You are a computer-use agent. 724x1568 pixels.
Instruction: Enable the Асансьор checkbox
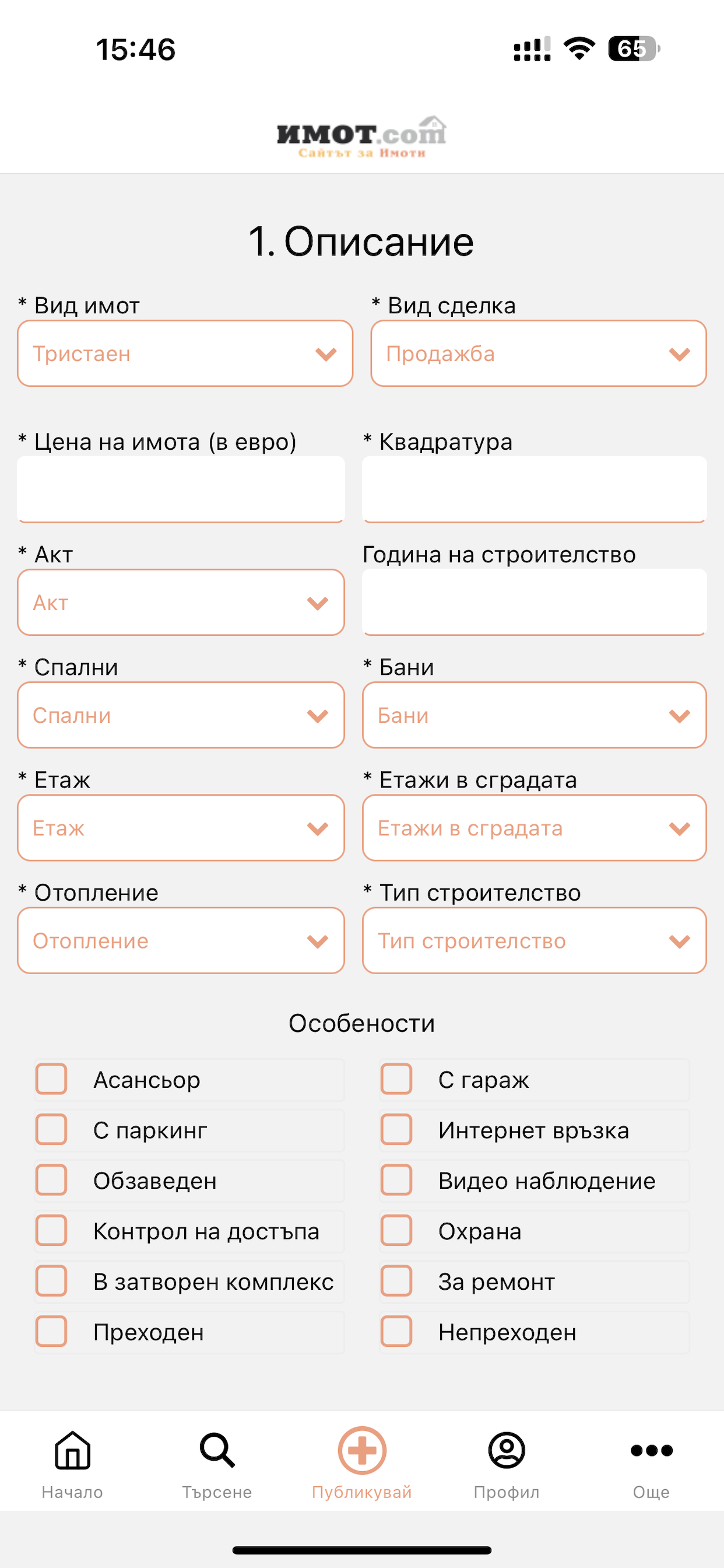click(x=51, y=1079)
